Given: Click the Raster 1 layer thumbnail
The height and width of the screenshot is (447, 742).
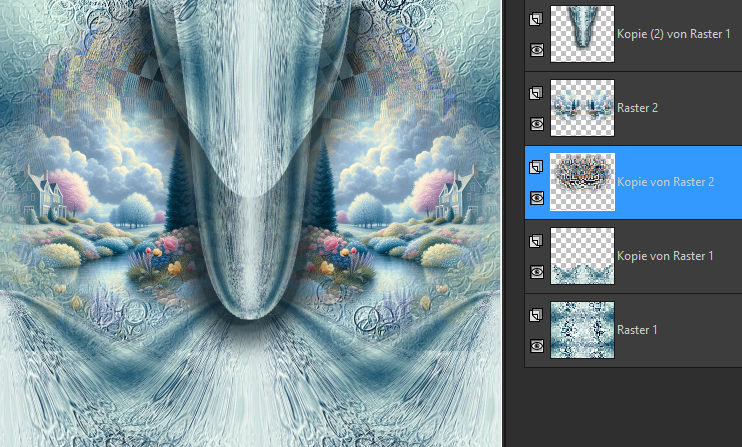Looking at the screenshot, I should 583,330.
